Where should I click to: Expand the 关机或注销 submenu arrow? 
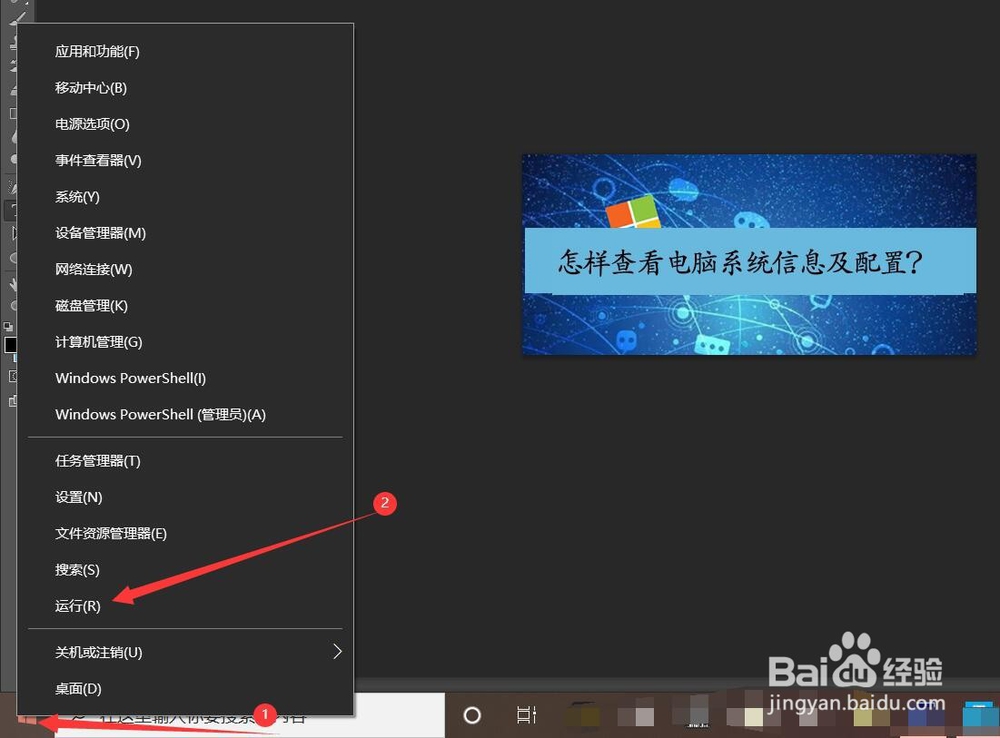coord(338,651)
